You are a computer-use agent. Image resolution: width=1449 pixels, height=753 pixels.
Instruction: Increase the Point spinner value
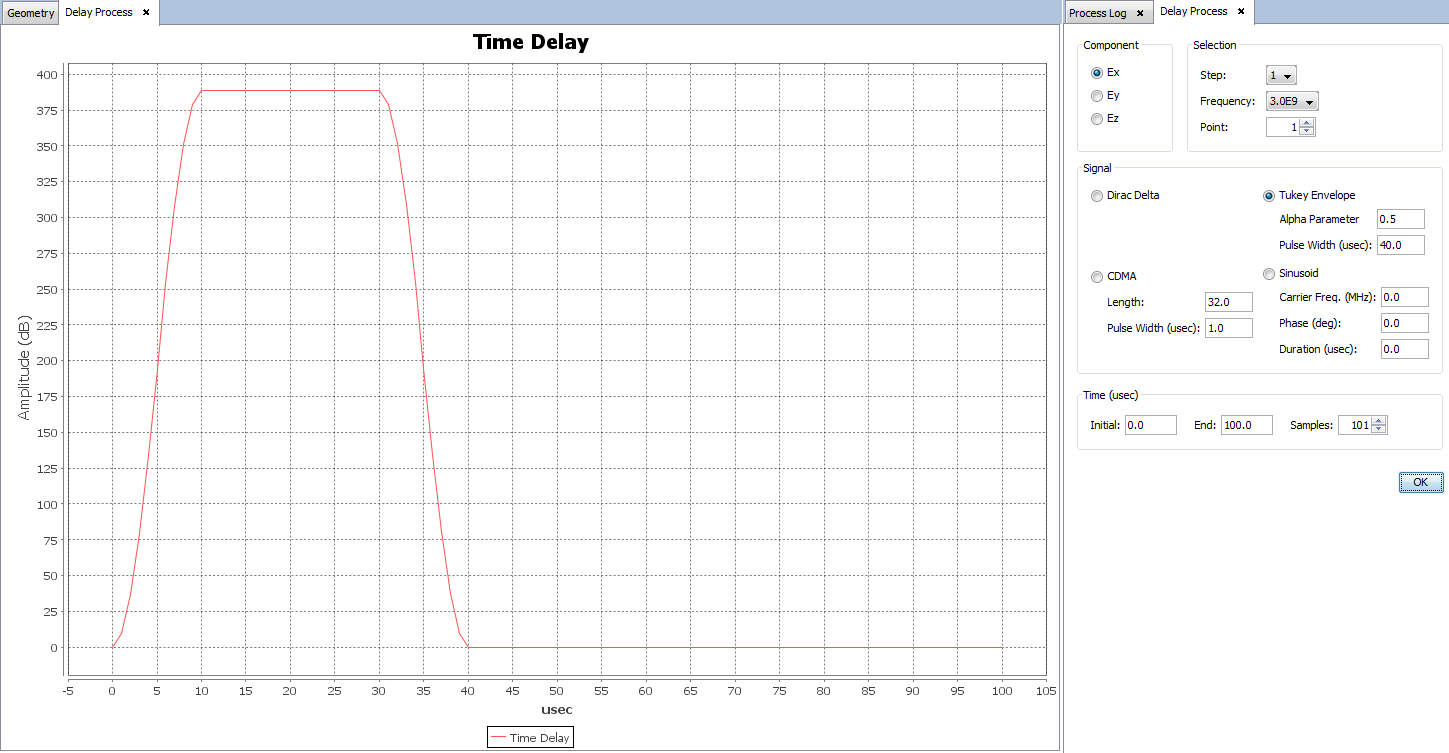pyautogui.click(x=1308, y=122)
